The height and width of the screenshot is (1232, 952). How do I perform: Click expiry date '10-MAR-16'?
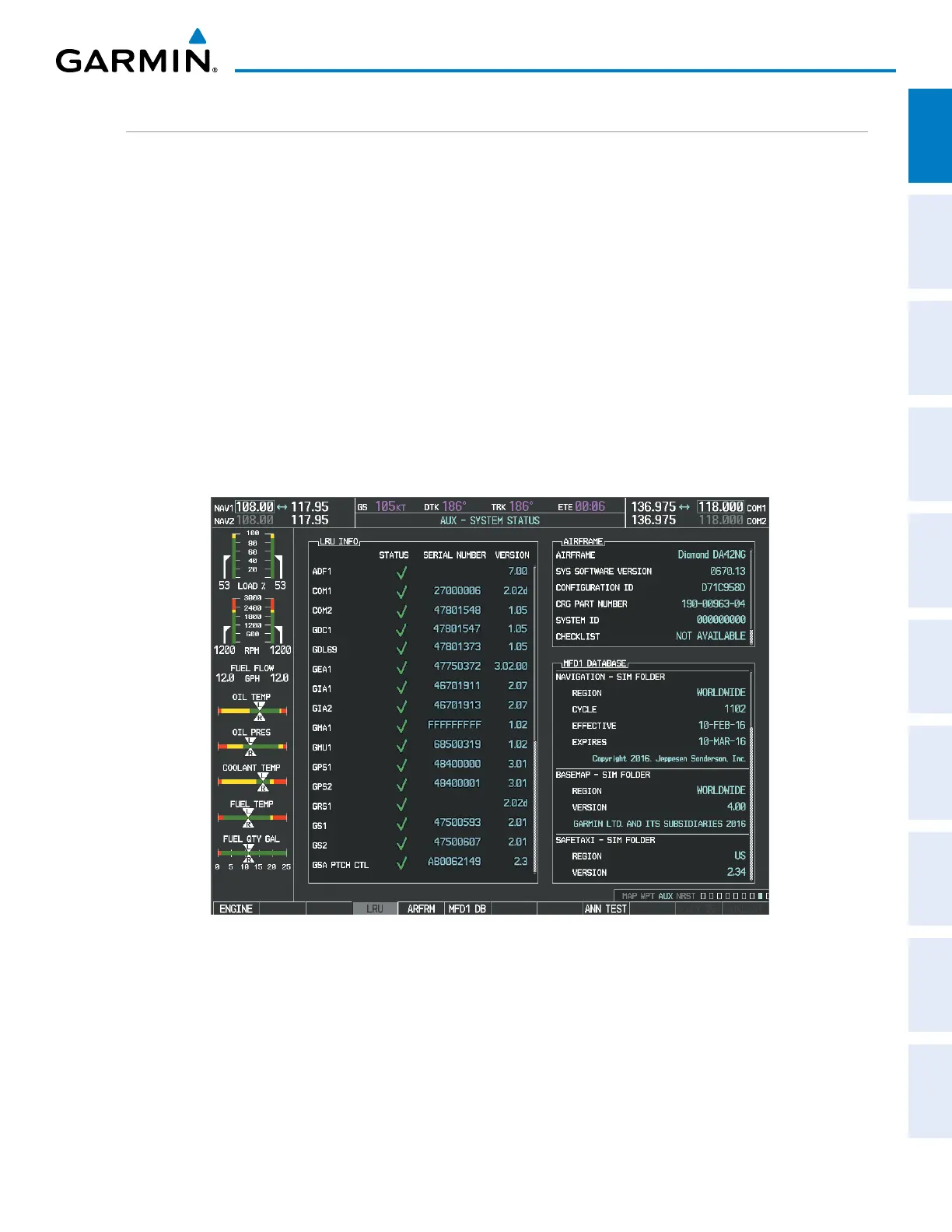pyautogui.click(x=722, y=741)
